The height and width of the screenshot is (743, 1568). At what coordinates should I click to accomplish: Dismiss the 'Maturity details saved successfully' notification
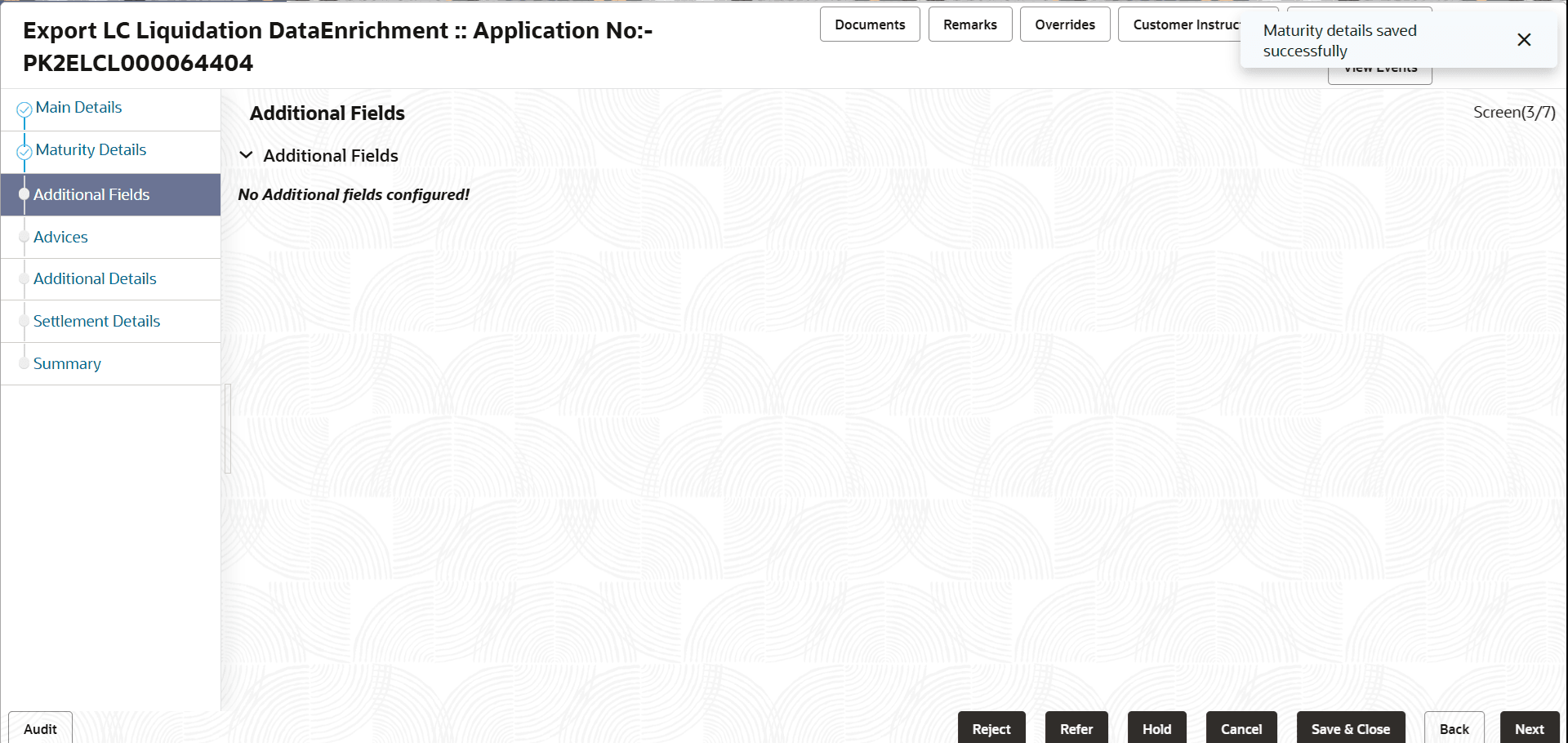pyautogui.click(x=1524, y=40)
